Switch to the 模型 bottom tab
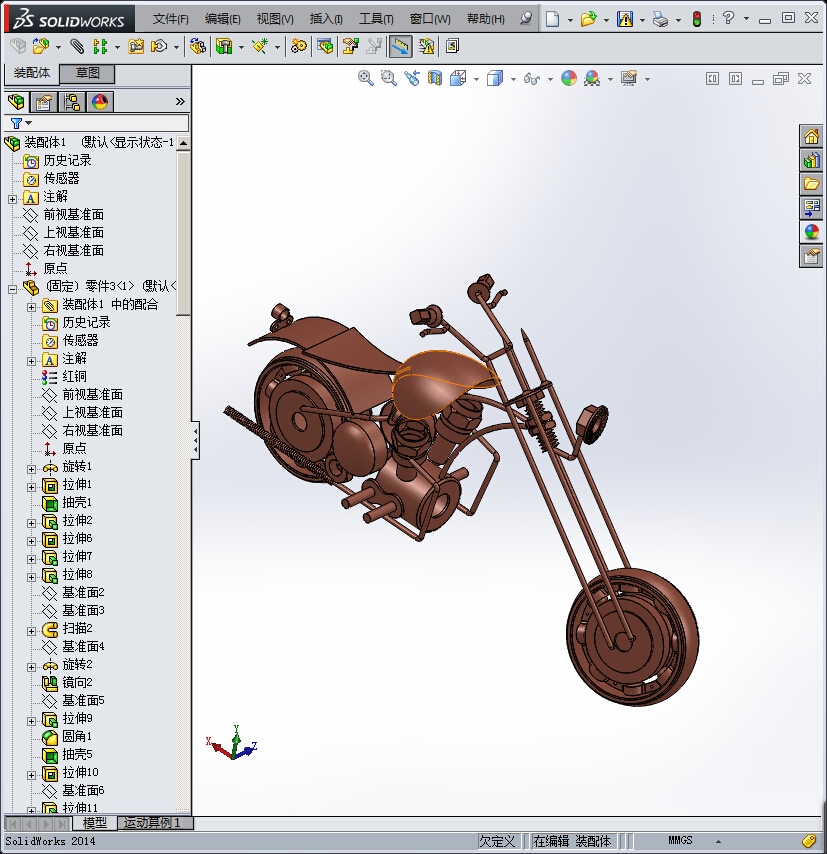 click(x=94, y=822)
